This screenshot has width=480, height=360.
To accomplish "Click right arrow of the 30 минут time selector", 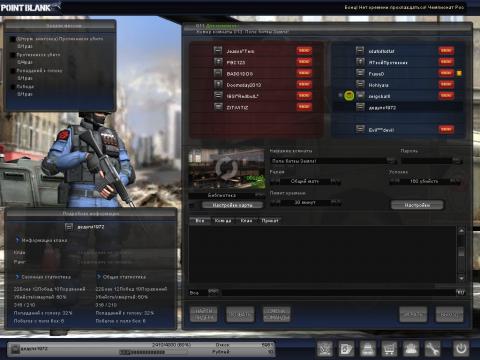I will pos(335,202).
